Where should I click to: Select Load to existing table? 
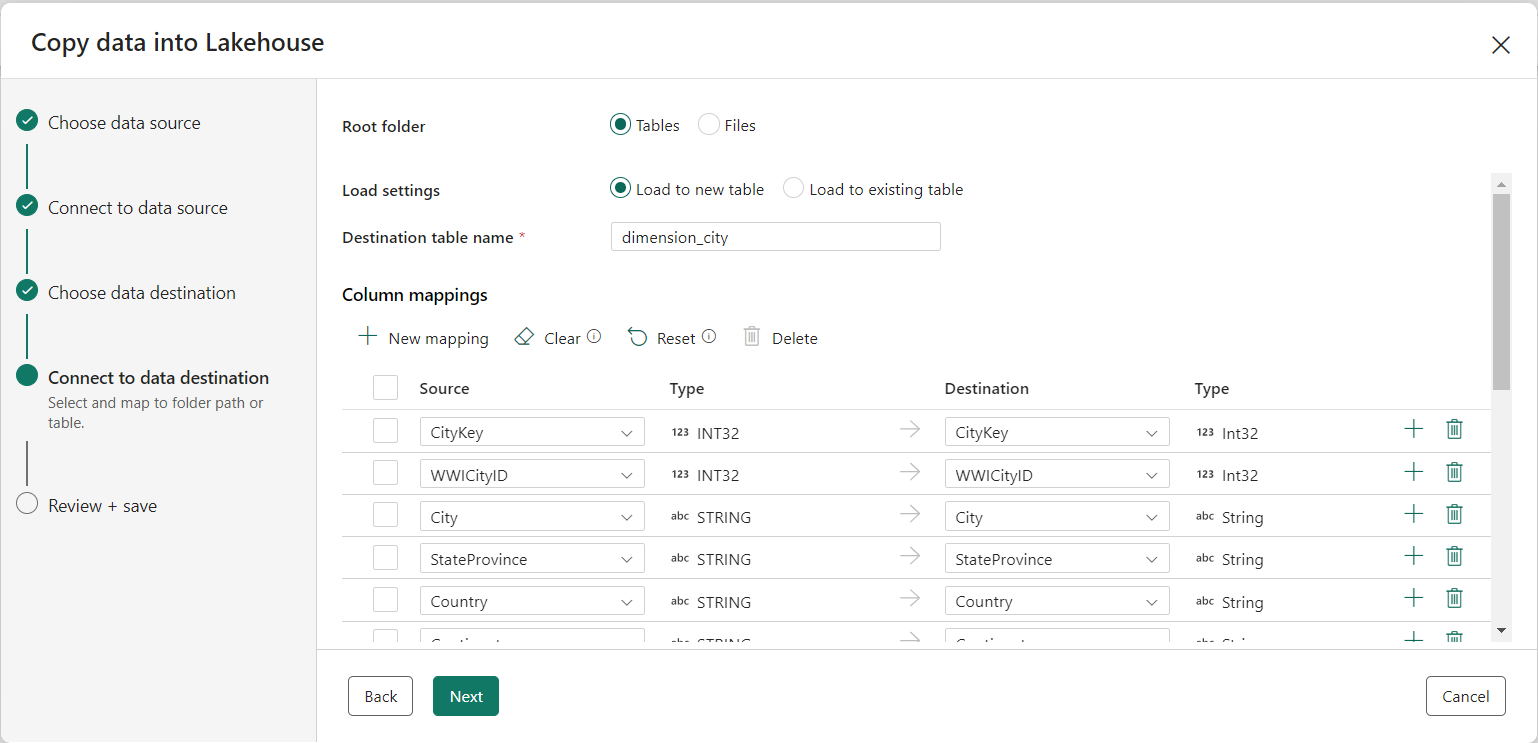[792, 188]
